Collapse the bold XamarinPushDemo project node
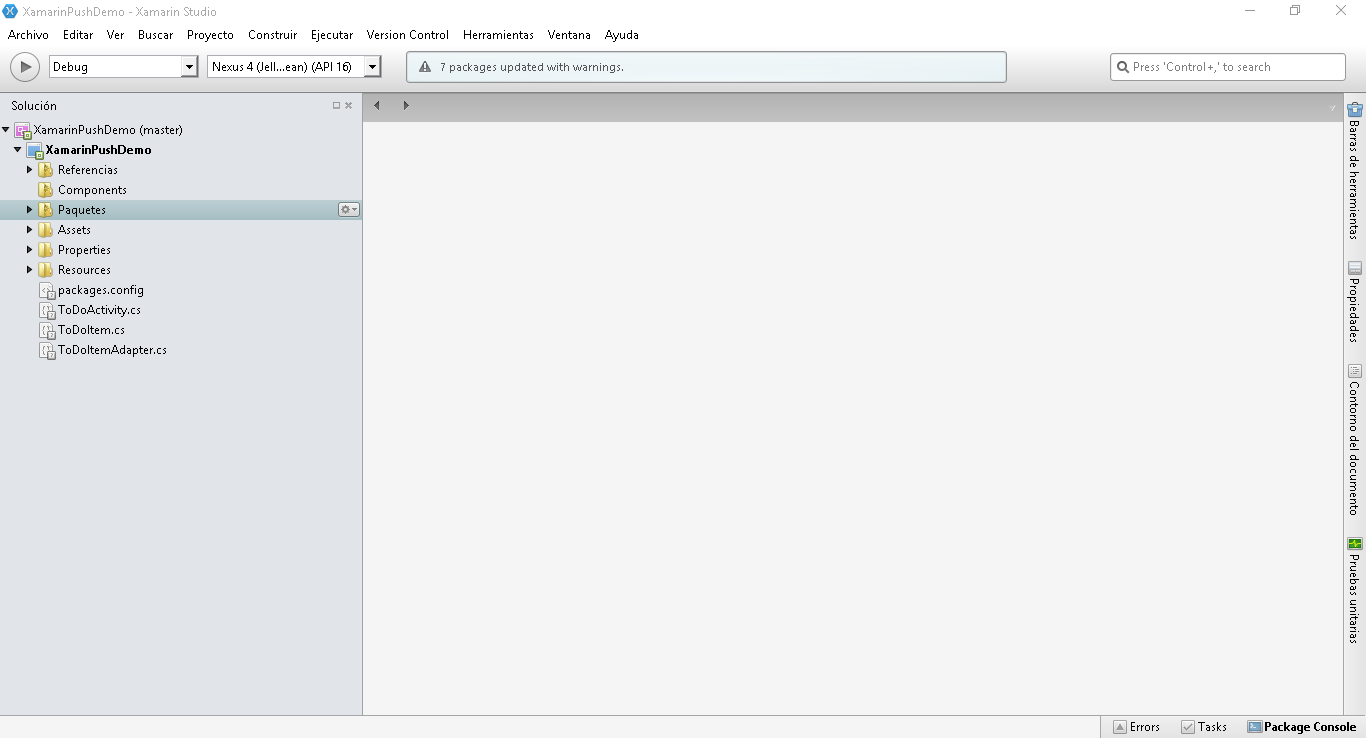This screenshot has width=1366, height=738. pos(18,149)
